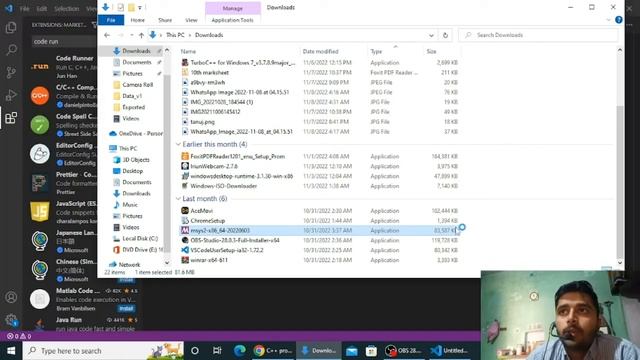The image size is (640, 360).
Task: Expand the Explorer ribbon chevron
Action: 608,20
